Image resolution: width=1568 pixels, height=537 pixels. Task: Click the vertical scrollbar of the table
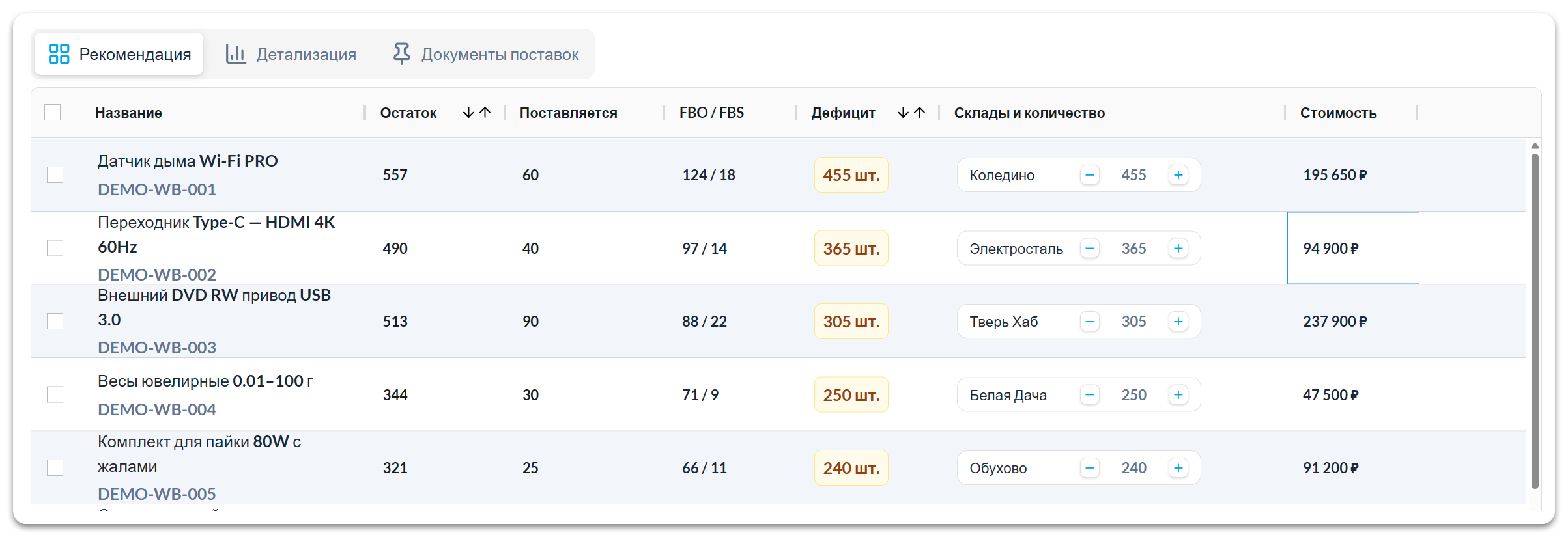point(1535,319)
